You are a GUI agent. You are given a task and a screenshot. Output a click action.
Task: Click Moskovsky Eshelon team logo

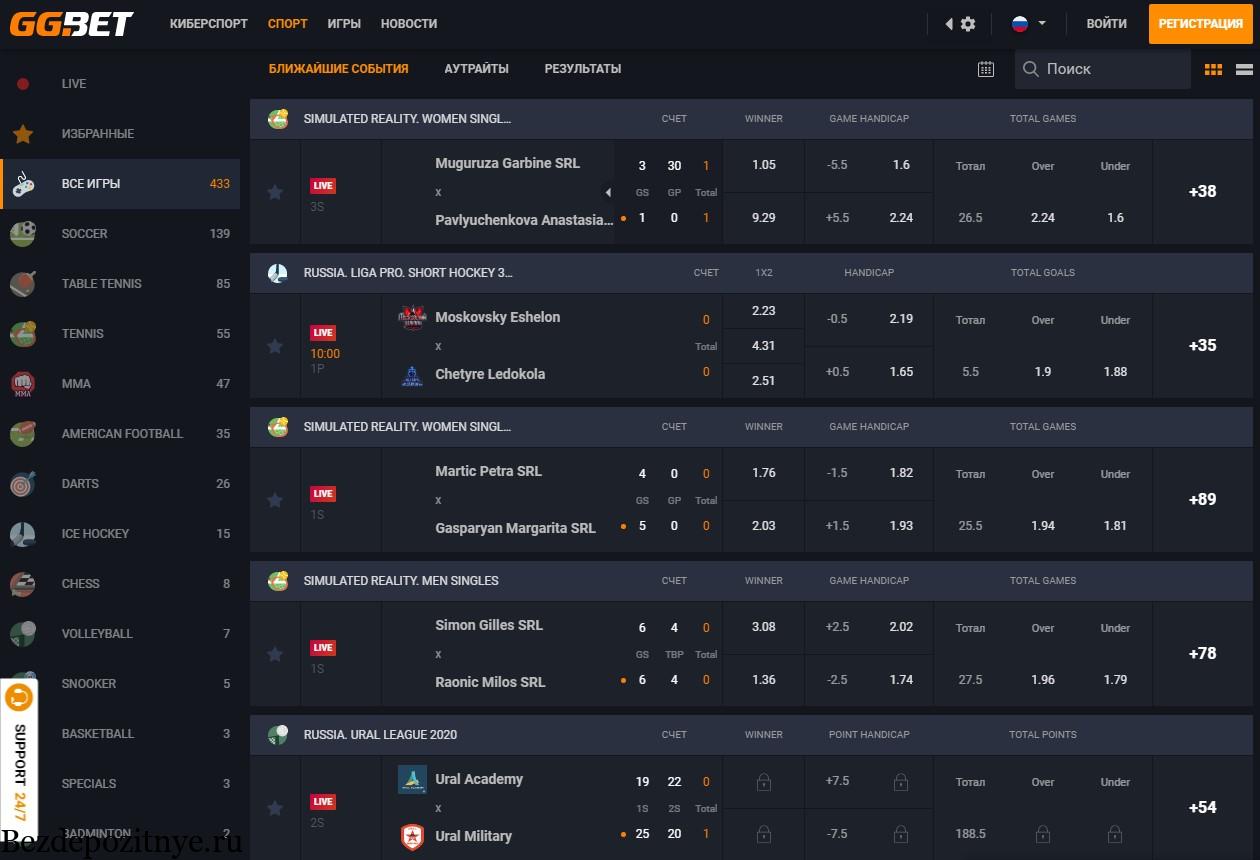click(412, 317)
